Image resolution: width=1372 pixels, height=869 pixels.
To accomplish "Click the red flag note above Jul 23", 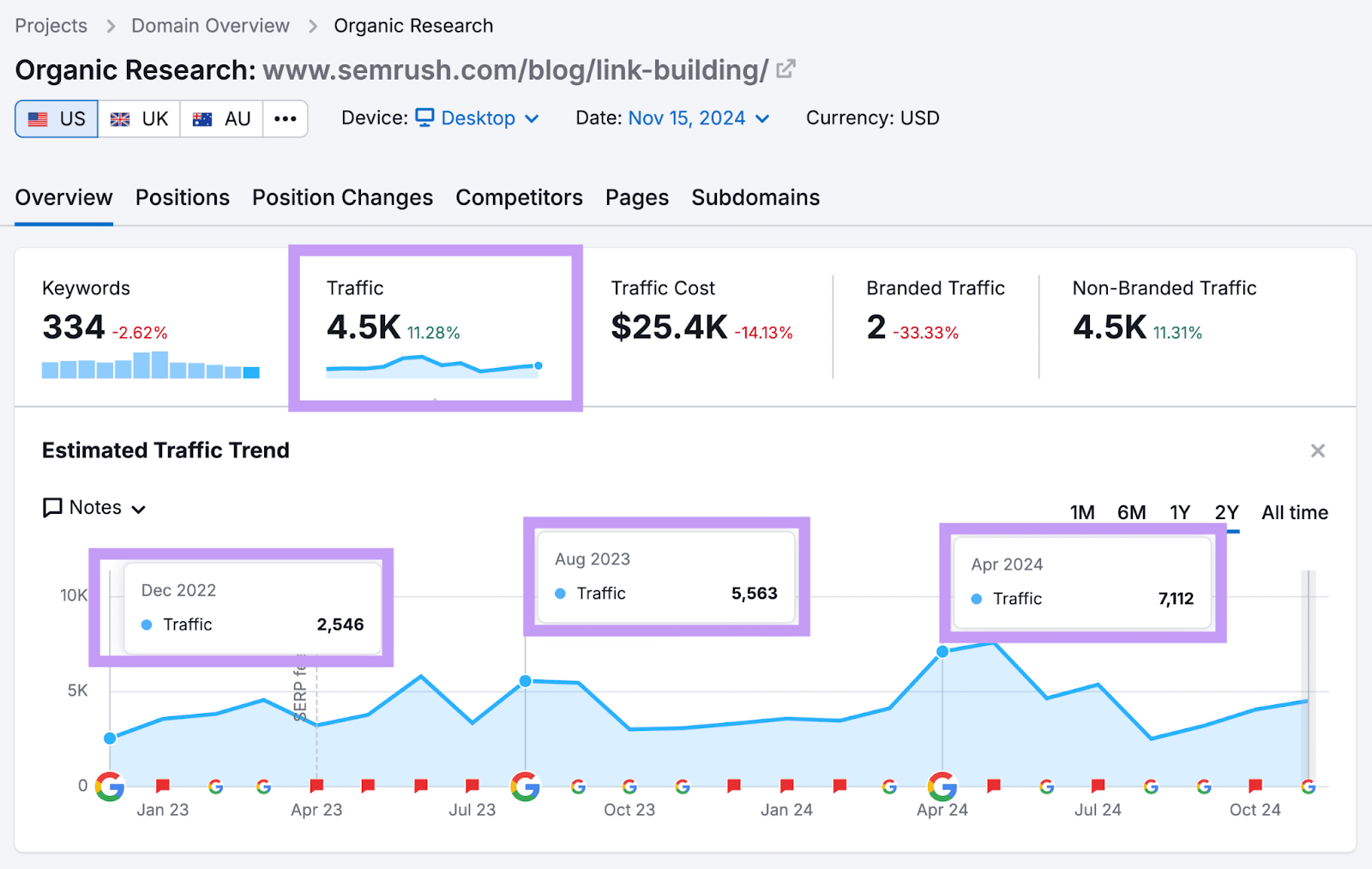I will [x=472, y=785].
